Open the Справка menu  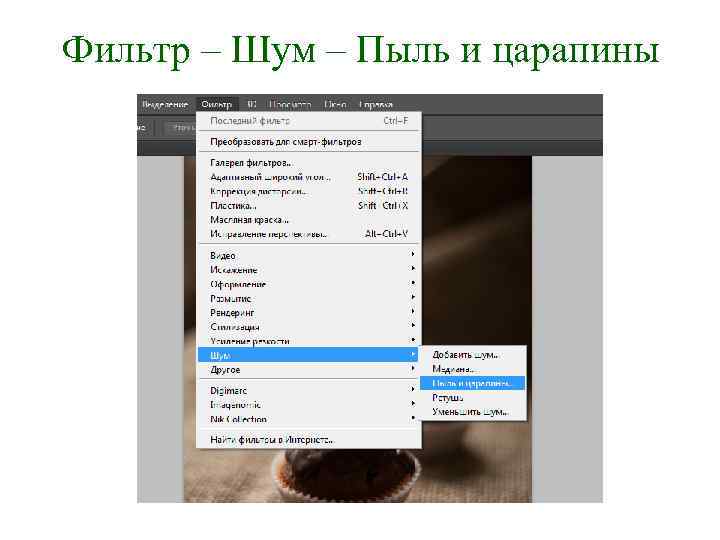pos(376,105)
